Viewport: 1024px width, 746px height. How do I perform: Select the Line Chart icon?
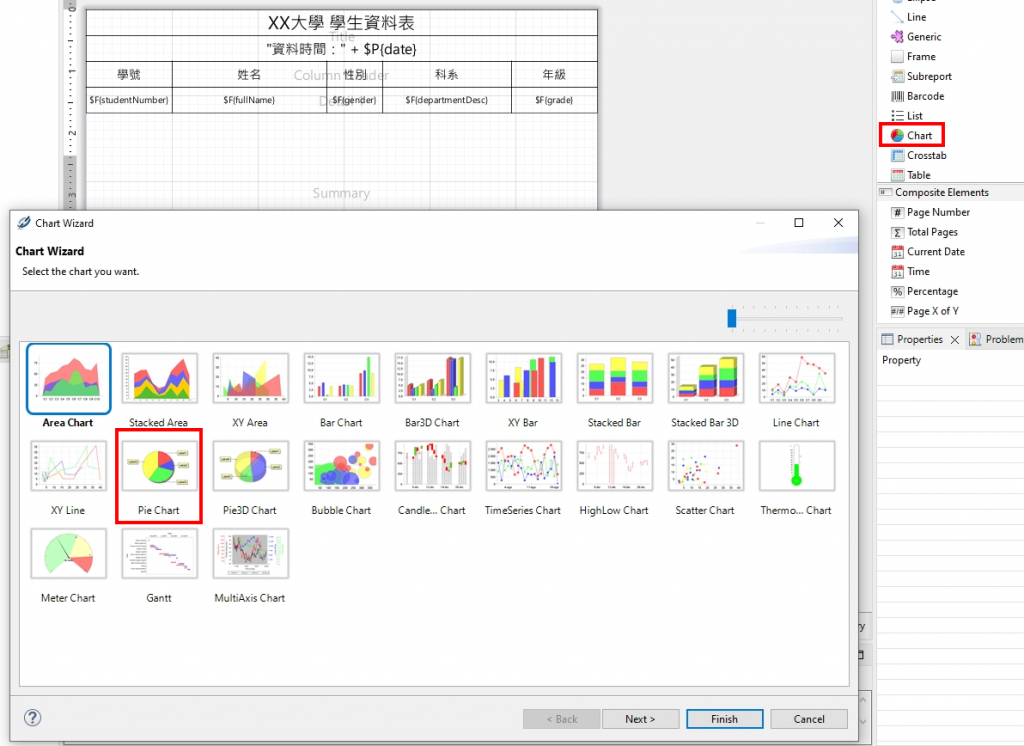pos(797,378)
